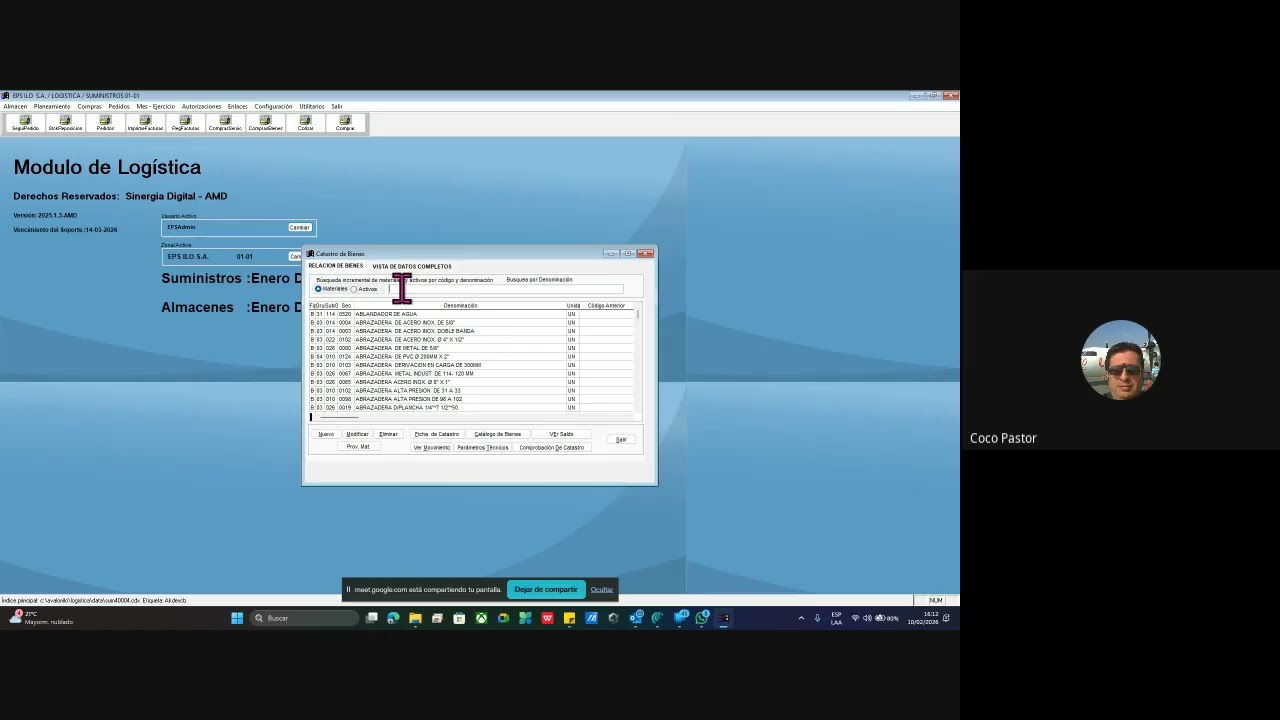Select the ABLANDADOR DE AGUA row
This screenshot has height=720, width=1280.
pos(472,314)
